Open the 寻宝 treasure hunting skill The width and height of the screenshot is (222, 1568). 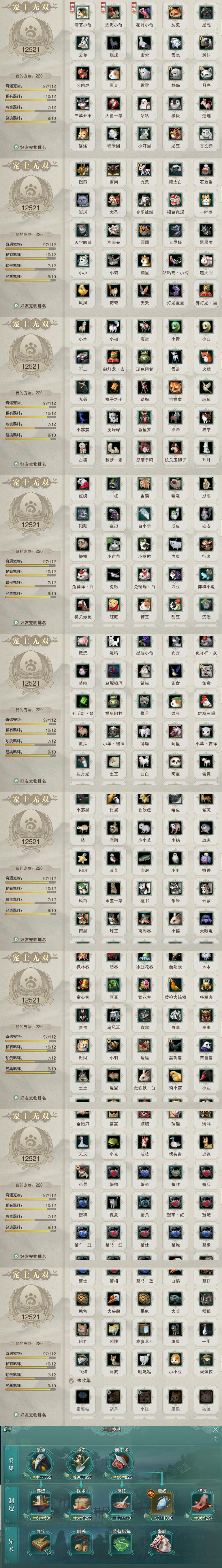pos(42,1546)
